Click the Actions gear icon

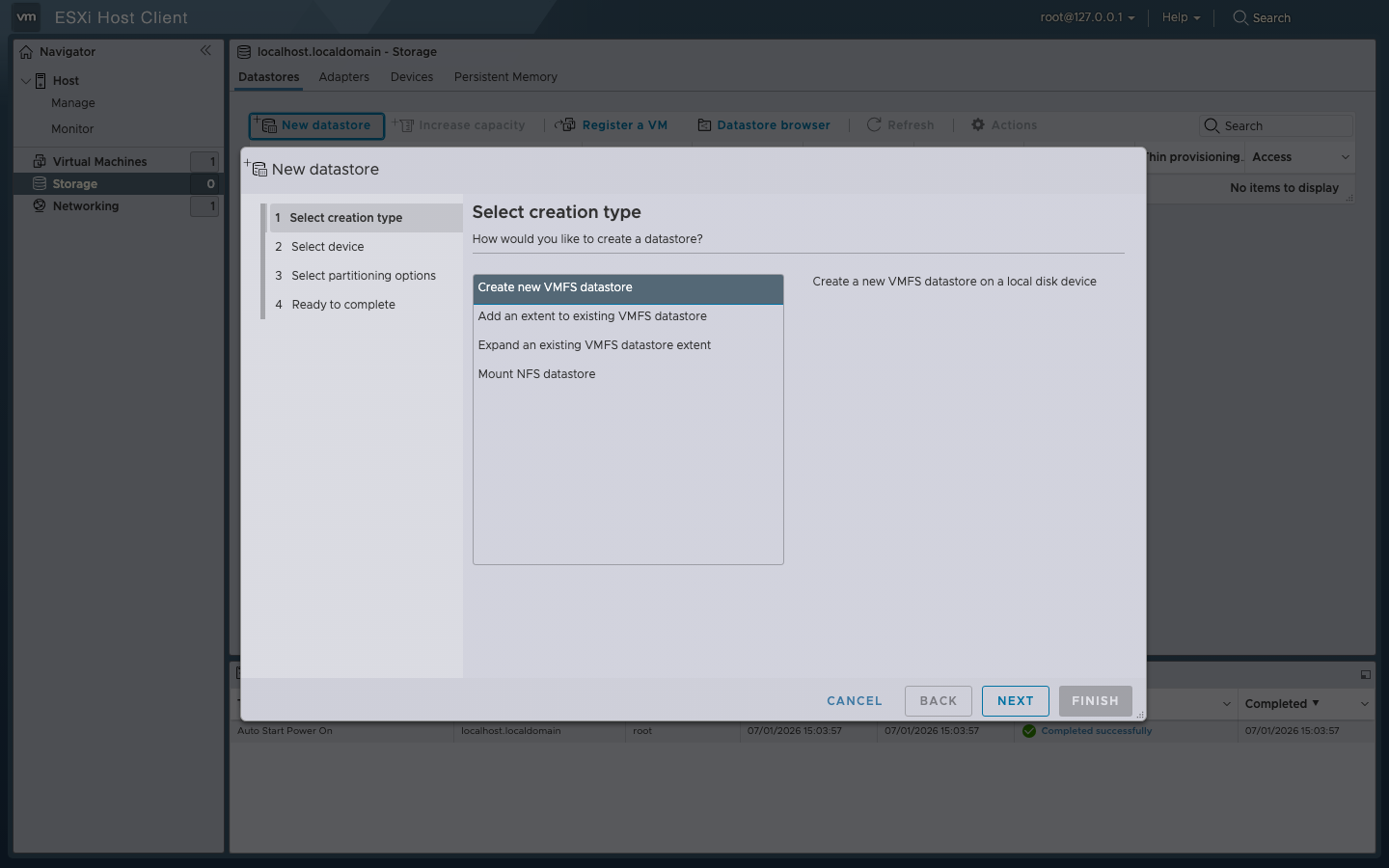point(978,124)
